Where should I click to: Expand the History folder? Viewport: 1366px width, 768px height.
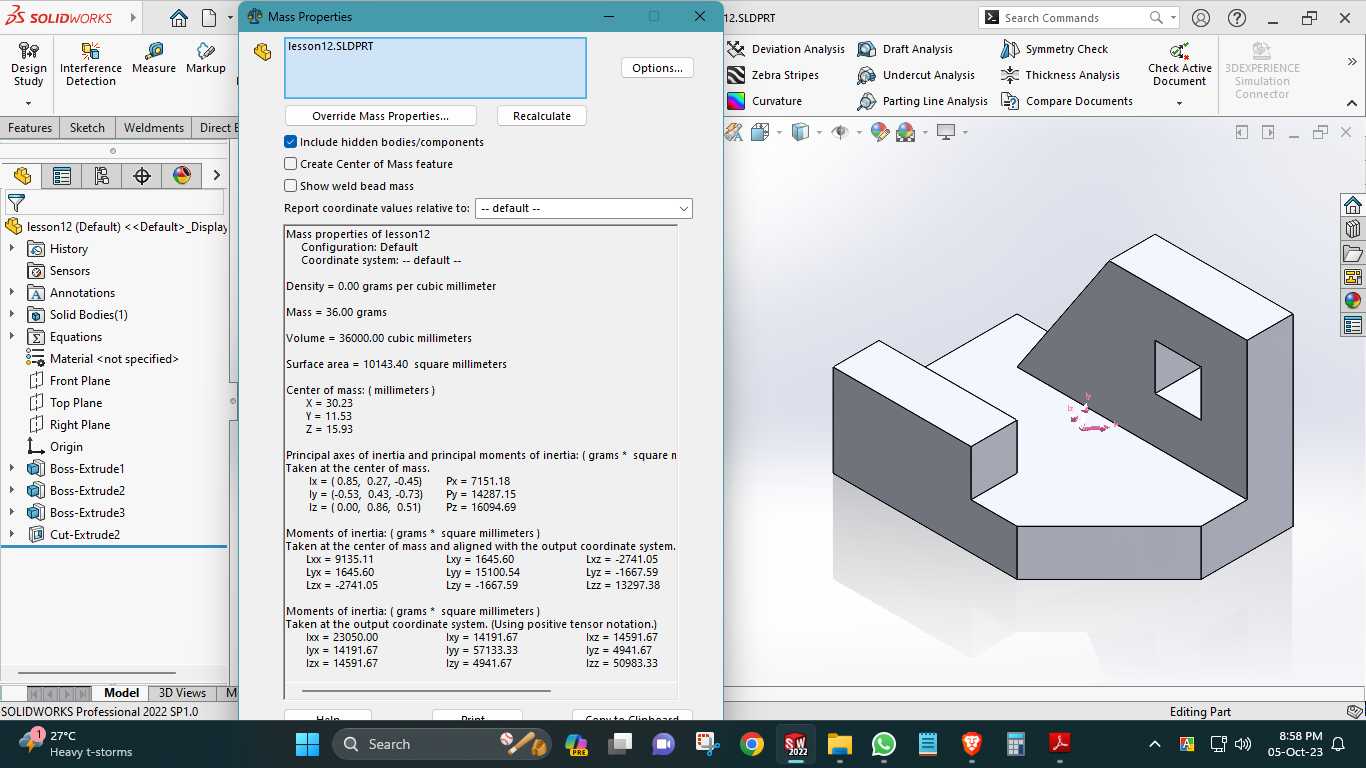click(x=12, y=249)
